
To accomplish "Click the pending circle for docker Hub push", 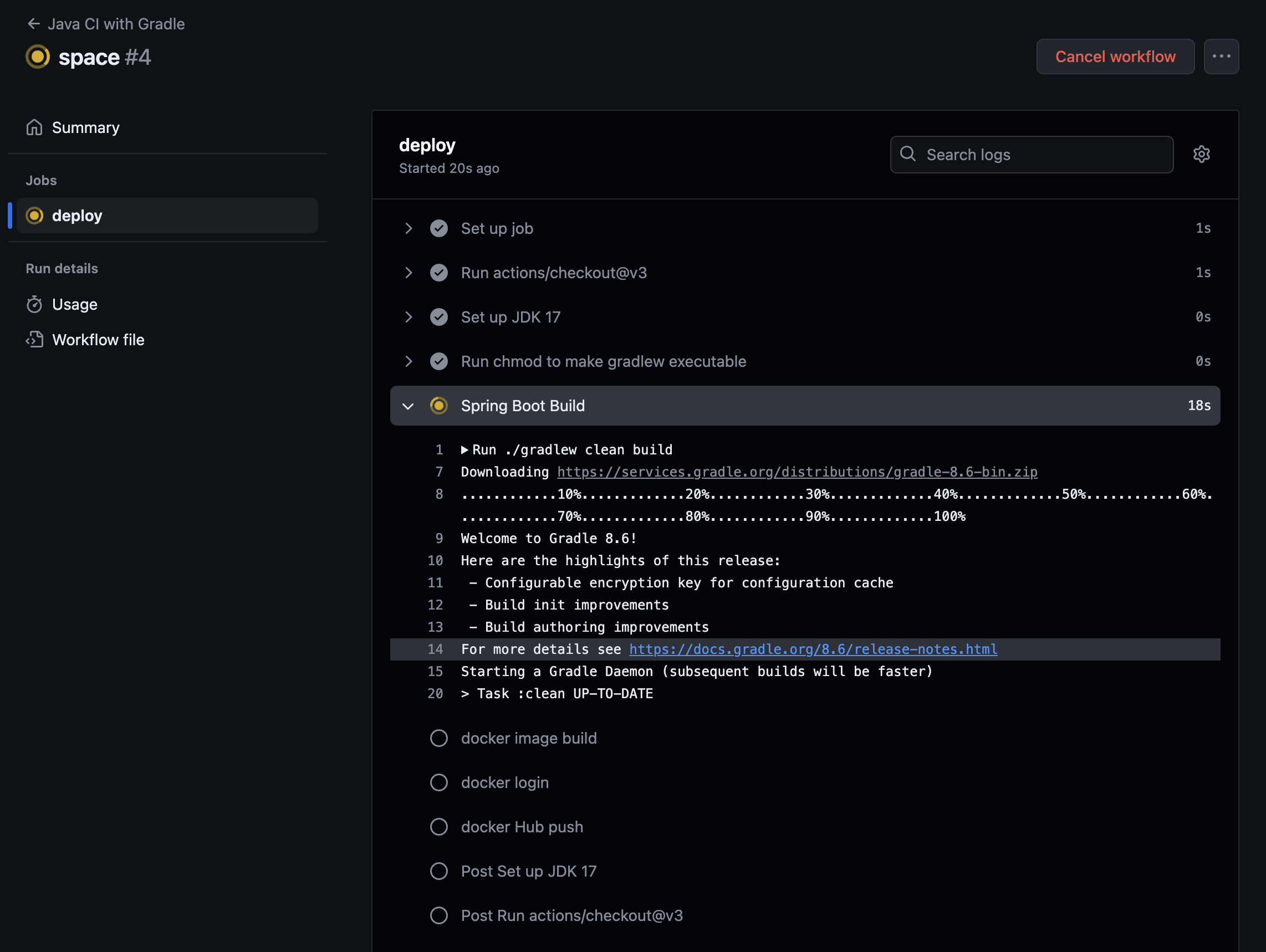I will (x=438, y=827).
